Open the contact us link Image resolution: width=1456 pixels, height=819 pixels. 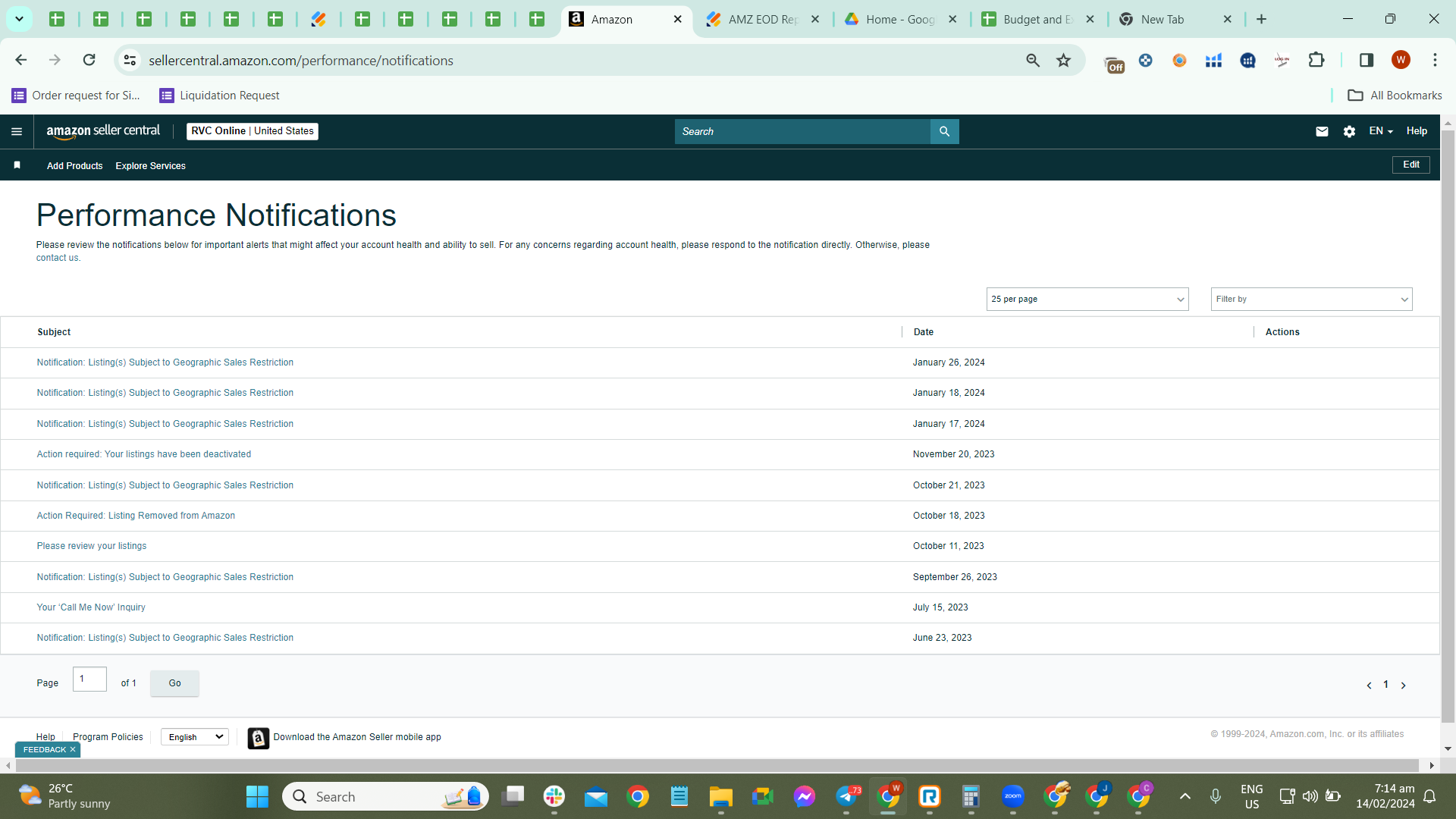(57, 258)
